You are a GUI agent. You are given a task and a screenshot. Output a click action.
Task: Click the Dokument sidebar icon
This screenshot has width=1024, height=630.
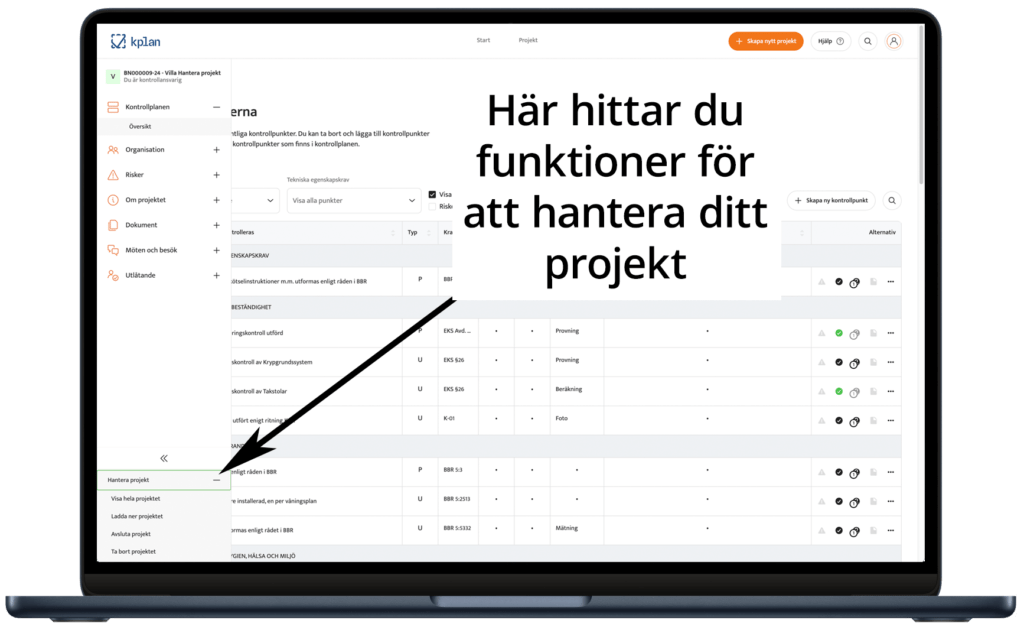click(x=113, y=225)
